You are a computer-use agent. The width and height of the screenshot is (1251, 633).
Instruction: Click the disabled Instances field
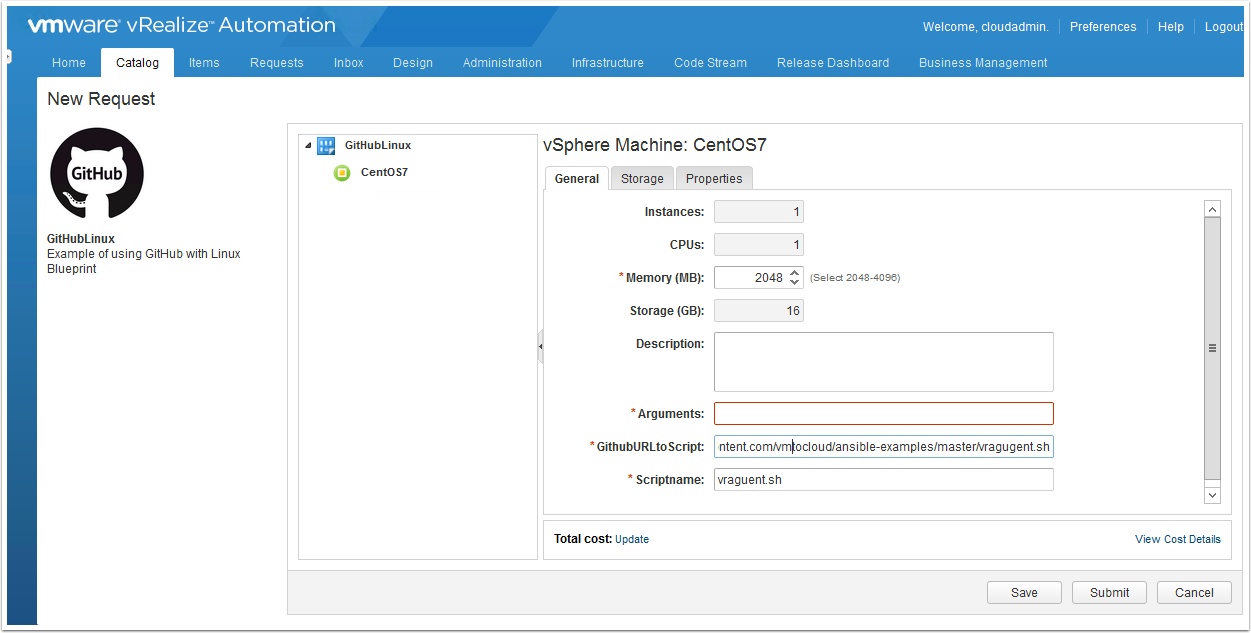tap(759, 212)
